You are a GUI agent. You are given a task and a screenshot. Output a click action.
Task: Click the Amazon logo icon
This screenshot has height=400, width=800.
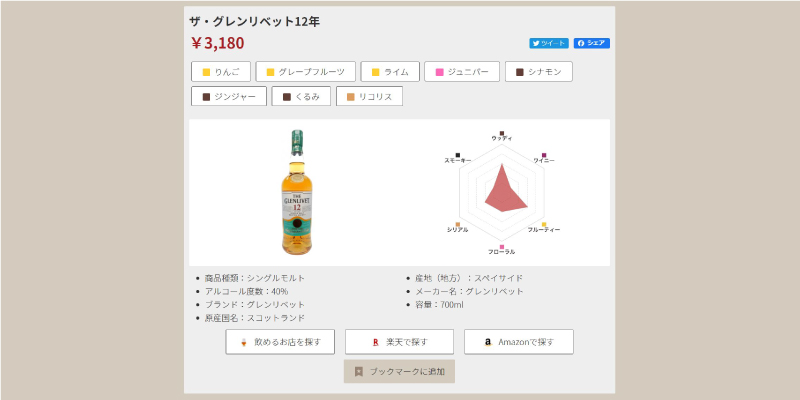pos(487,342)
